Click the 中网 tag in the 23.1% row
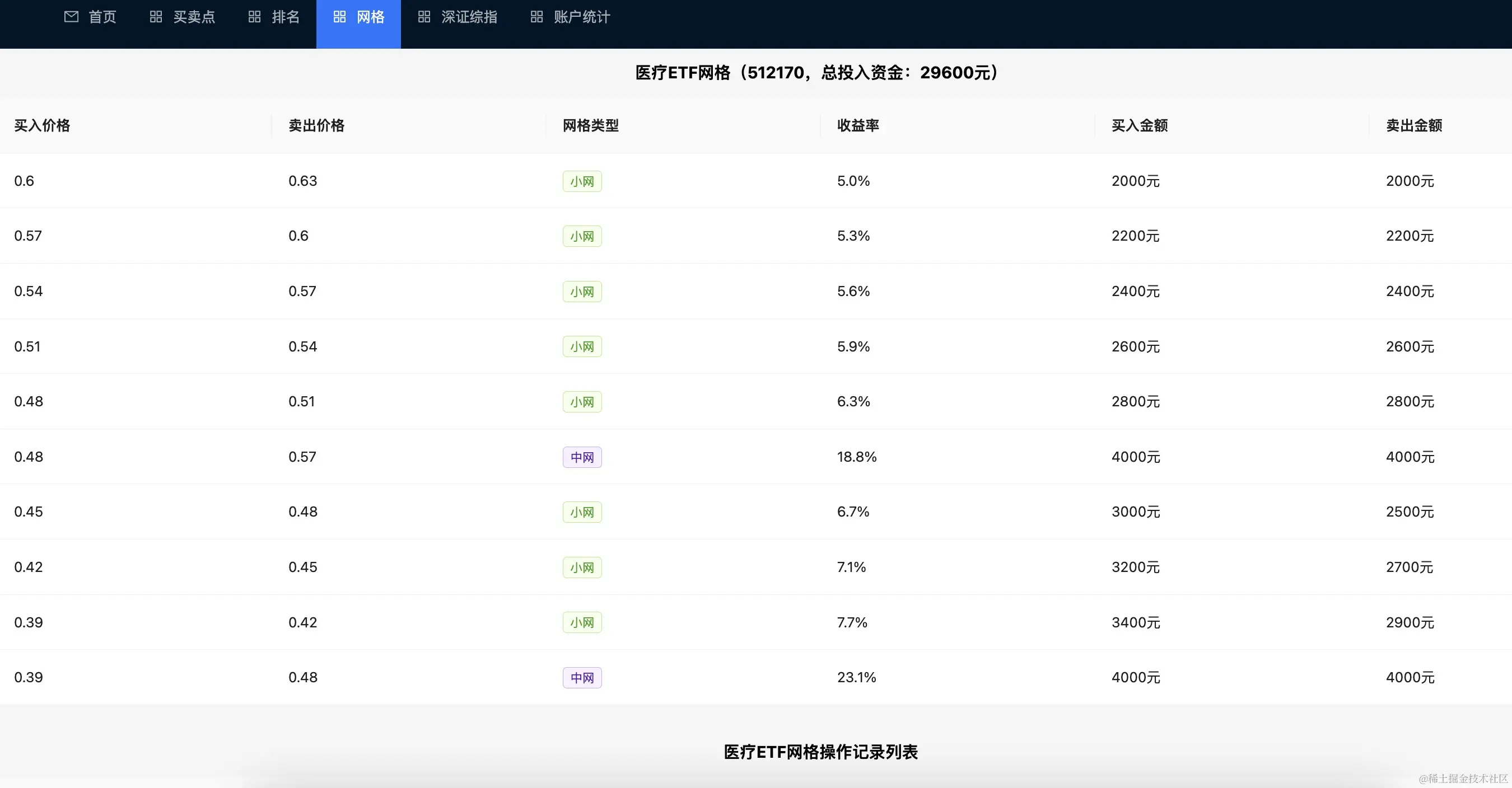 click(582, 678)
